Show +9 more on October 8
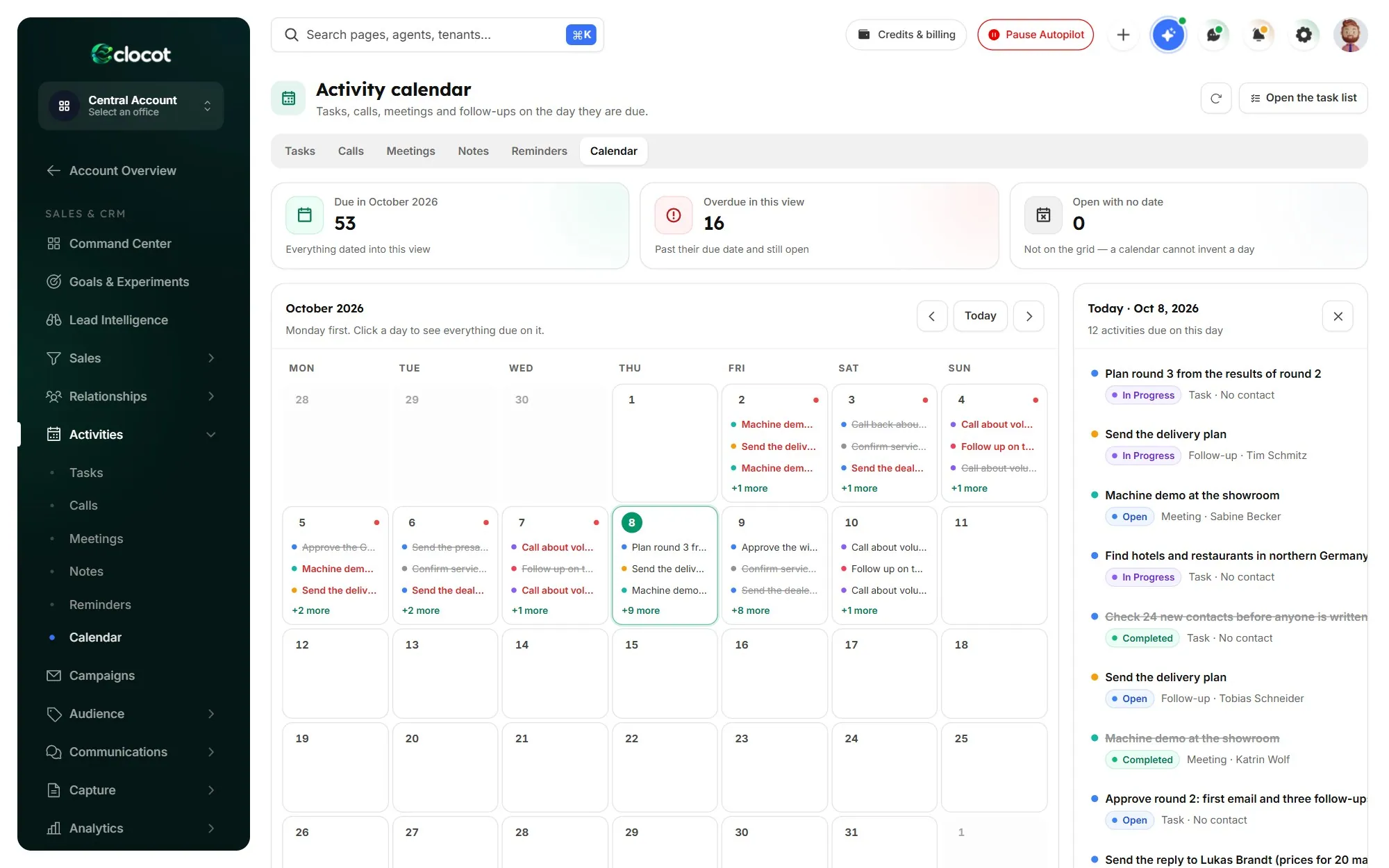The width and height of the screenshot is (1389, 868). coord(640,610)
